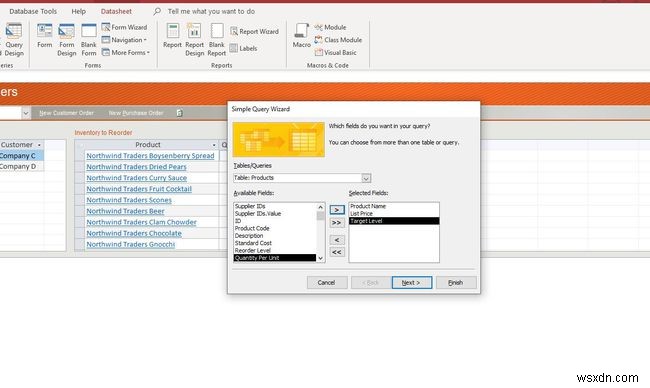The width and height of the screenshot is (650, 388).
Task: Click the Available Fields scrollbar thumb
Action: pos(320,216)
